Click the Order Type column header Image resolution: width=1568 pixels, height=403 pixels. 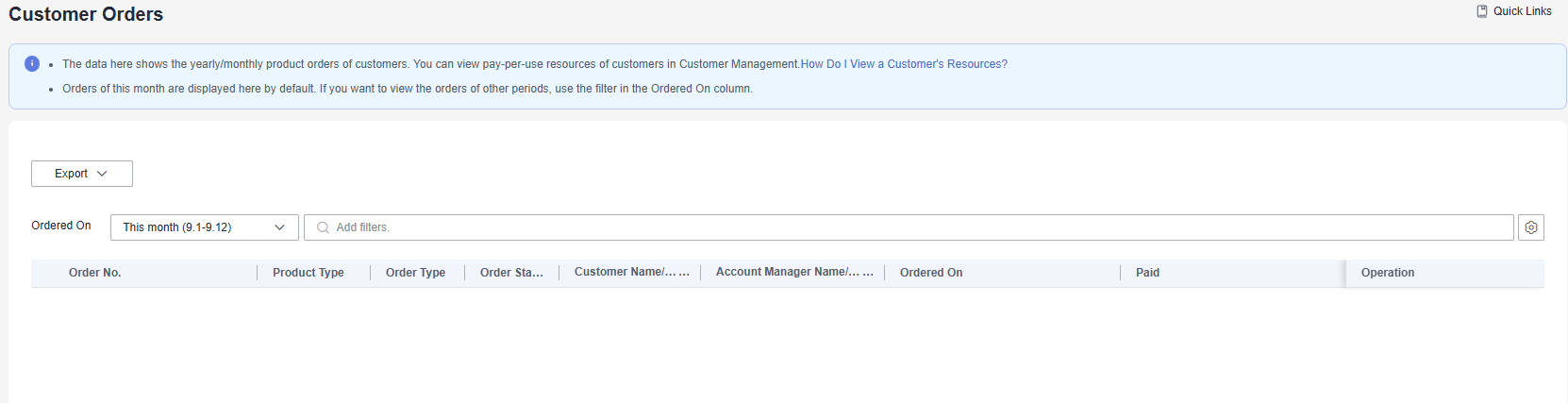coord(415,273)
